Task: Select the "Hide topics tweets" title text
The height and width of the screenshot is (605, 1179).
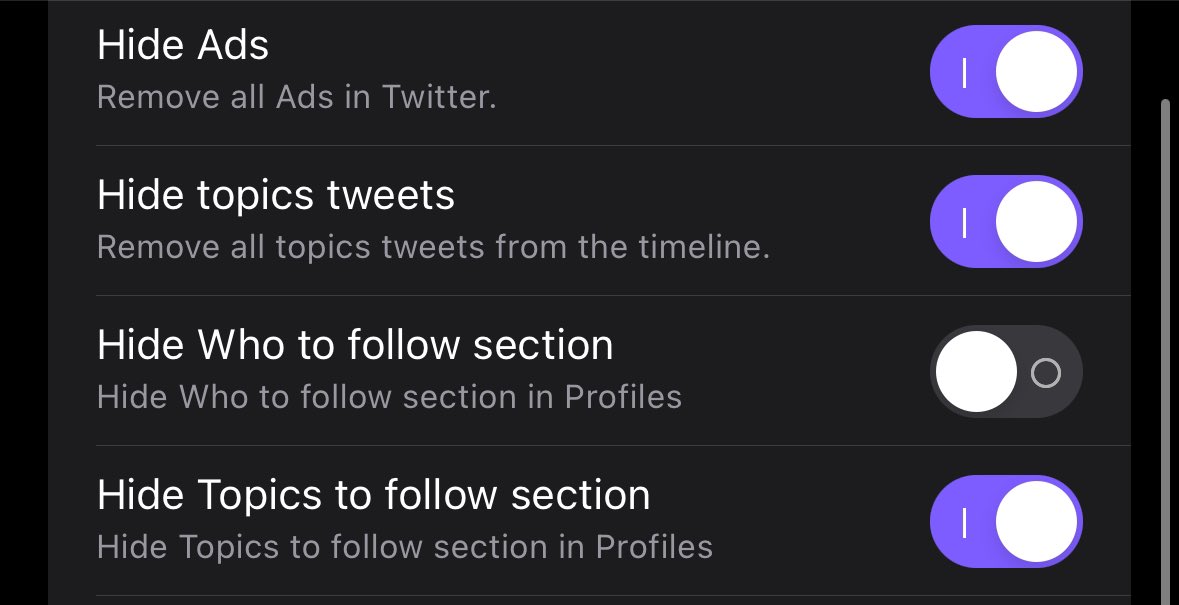Action: click(x=276, y=195)
